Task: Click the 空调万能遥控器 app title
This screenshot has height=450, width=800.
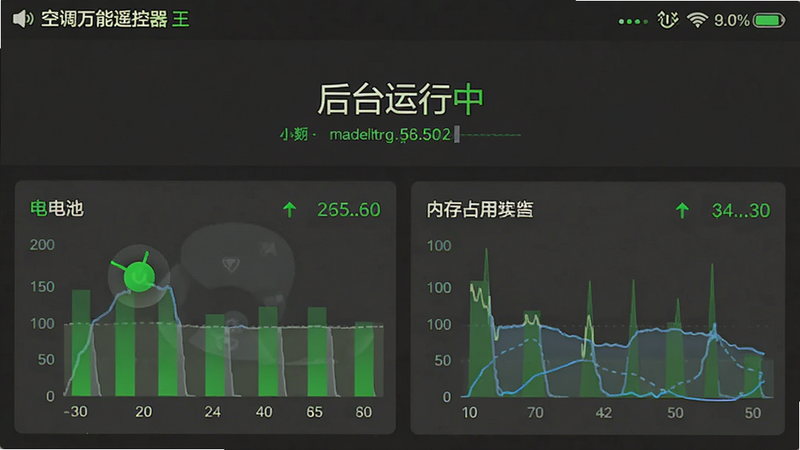Action: click(x=104, y=19)
